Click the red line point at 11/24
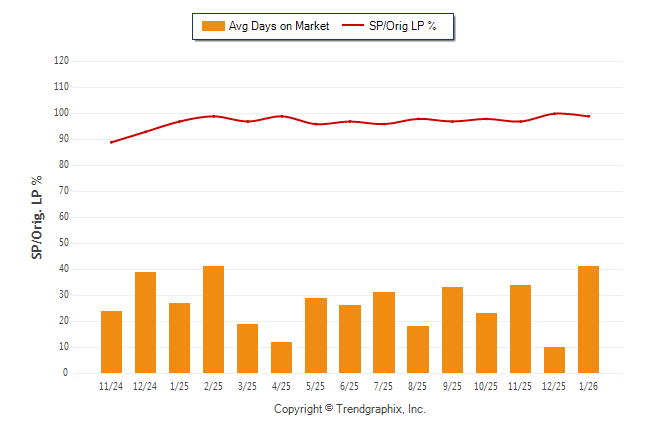Screen dimensions: 646x434 click(x=111, y=142)
